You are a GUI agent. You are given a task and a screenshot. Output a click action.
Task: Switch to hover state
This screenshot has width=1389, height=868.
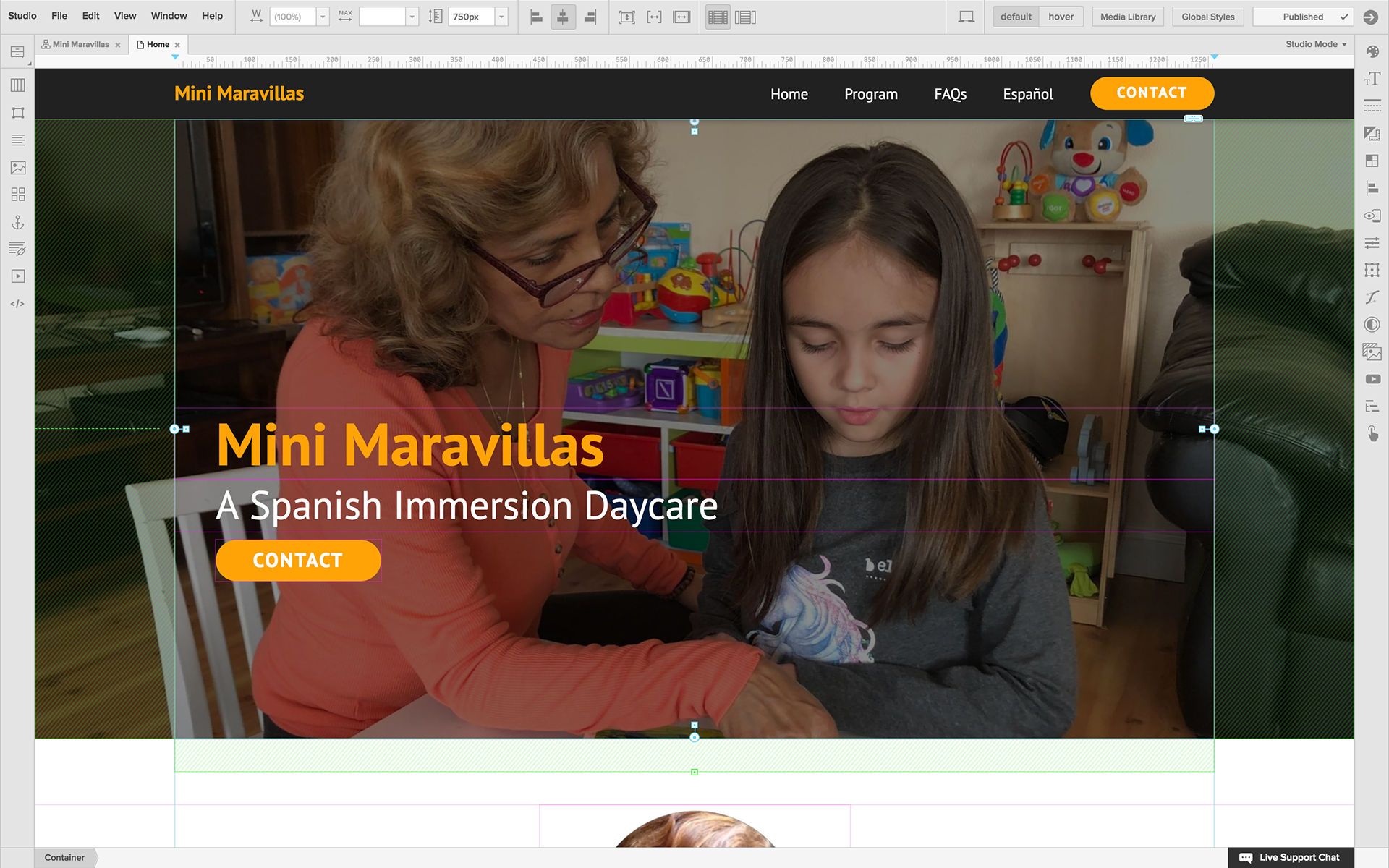1061,17
